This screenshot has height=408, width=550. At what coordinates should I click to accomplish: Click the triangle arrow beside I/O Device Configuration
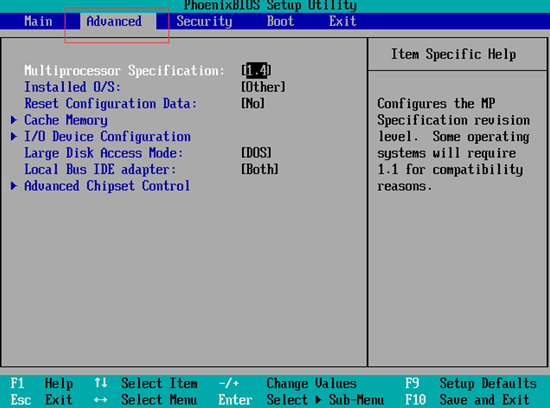14,136
